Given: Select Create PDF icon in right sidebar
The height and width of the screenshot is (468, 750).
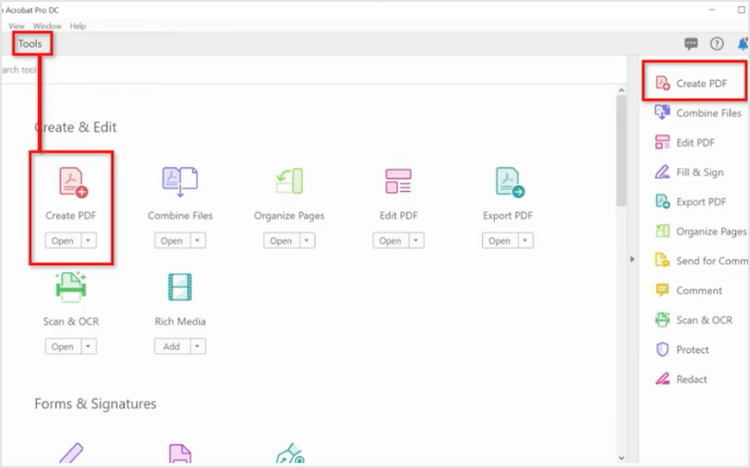Looking at the screenshot, I should pyautogui.click(x=662, y=83).
